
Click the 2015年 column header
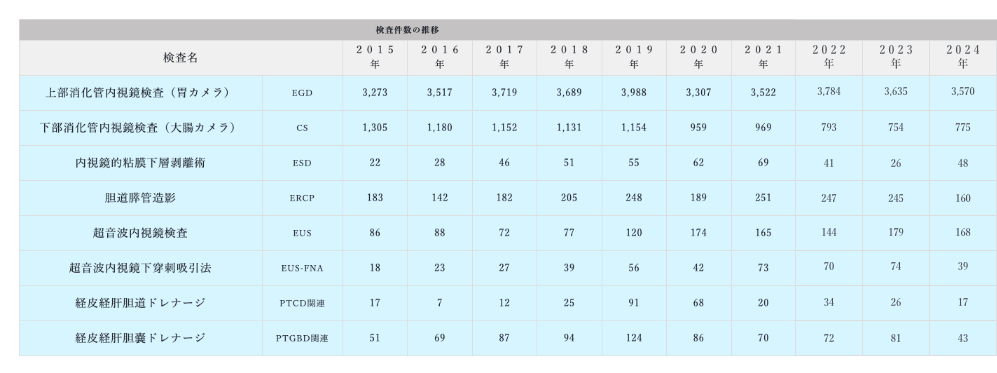click(x=375, y=57)
